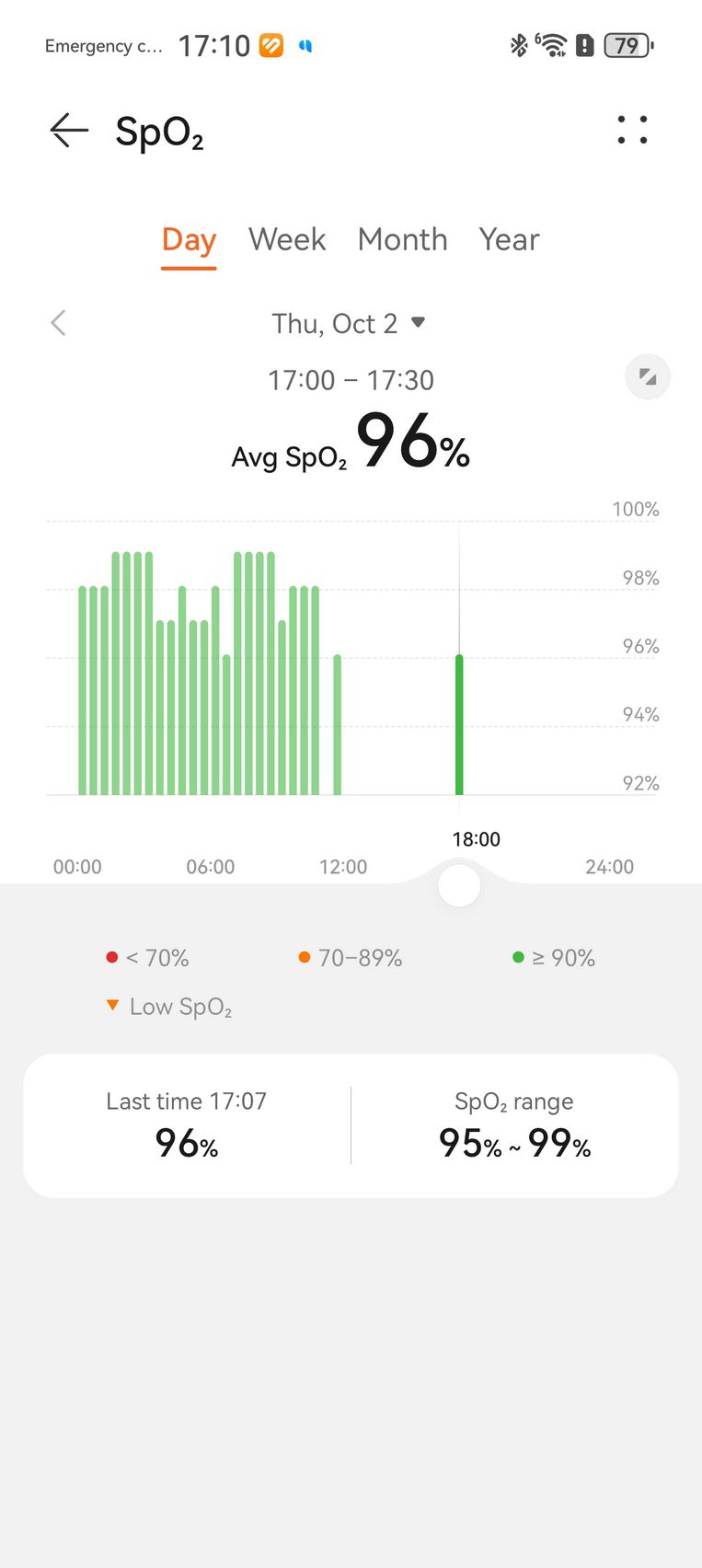The width and height of the screenshot is (702, 1568).
Task: Tap the Last time 17:07 reading
Action: 187,1124
